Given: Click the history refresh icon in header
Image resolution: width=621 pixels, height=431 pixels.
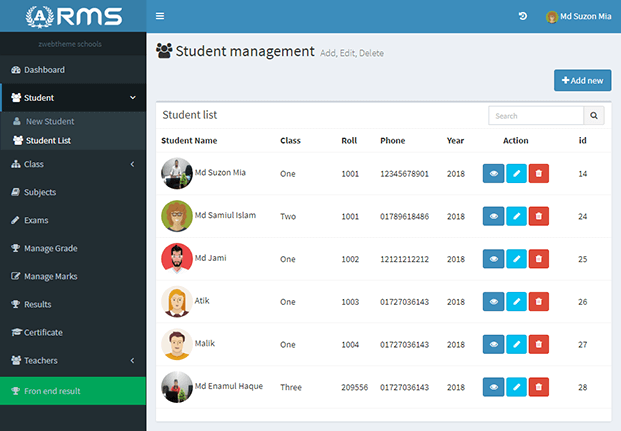Looking at the screenshot, I should tap(523, 16).
